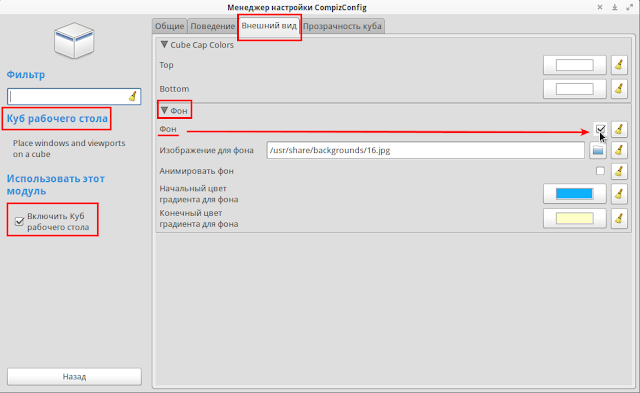Viewport: 640px width, 393px height.
Task: Click the Анимировать фон label
Action: tap(196, 171)
